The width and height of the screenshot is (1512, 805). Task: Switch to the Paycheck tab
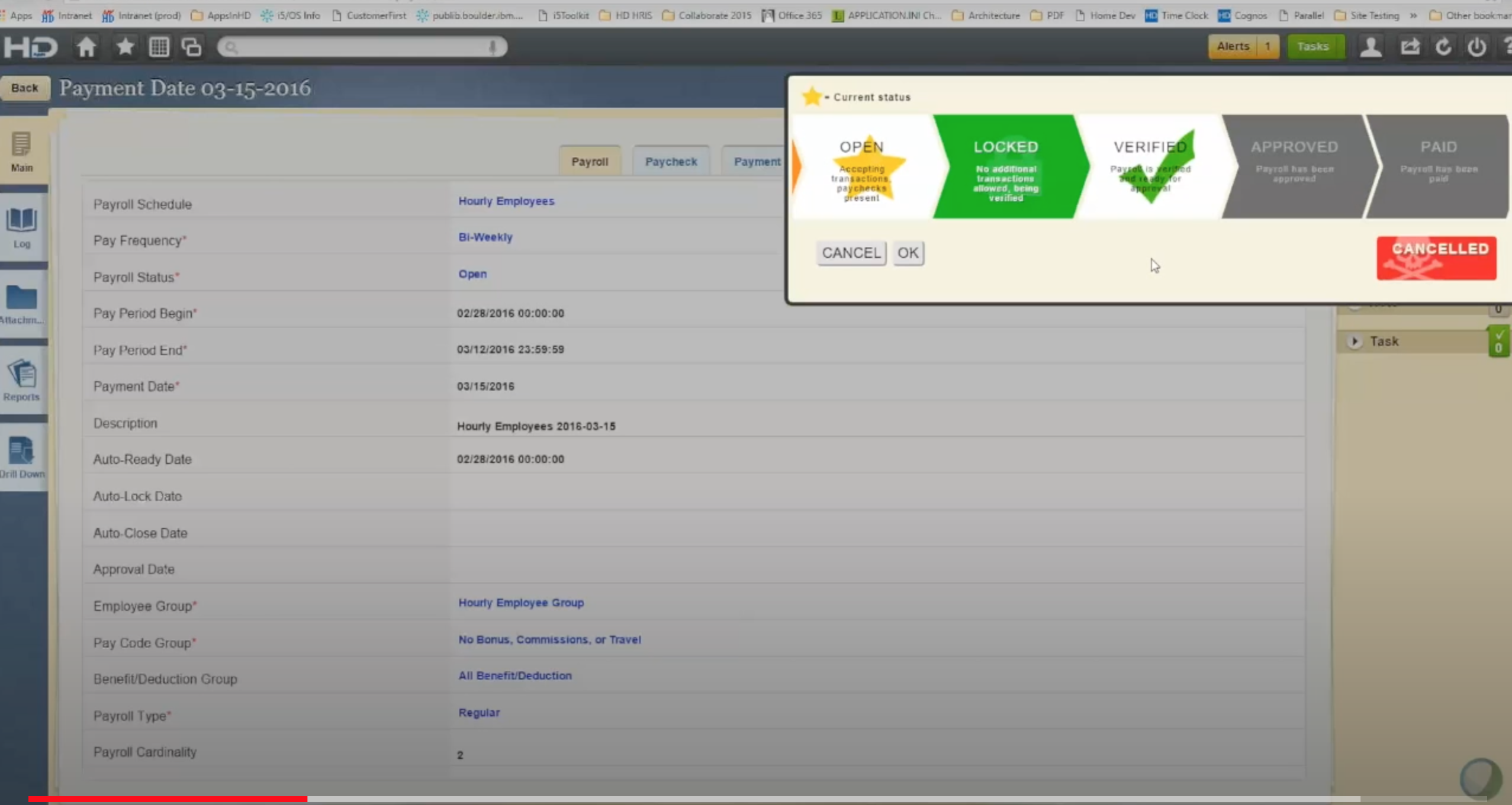coord(671,160)
